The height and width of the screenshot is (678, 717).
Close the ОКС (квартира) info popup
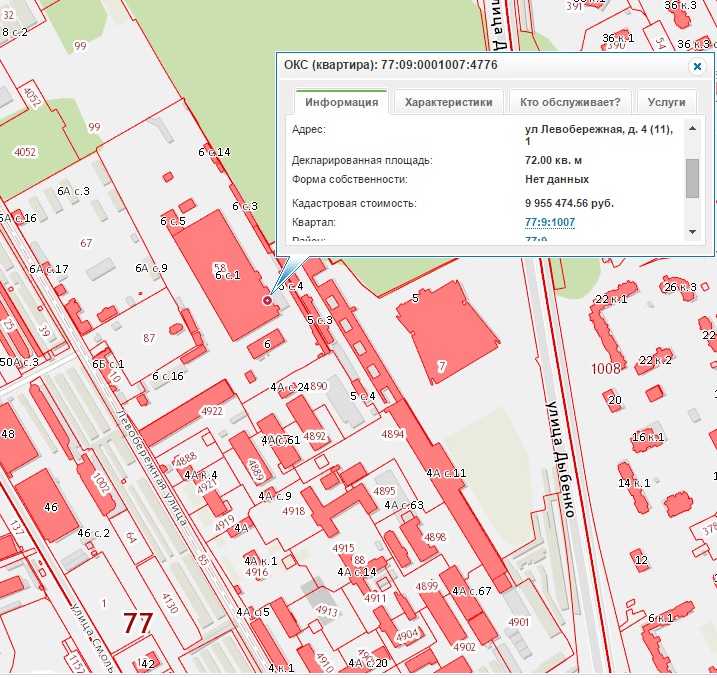(697, 67)
